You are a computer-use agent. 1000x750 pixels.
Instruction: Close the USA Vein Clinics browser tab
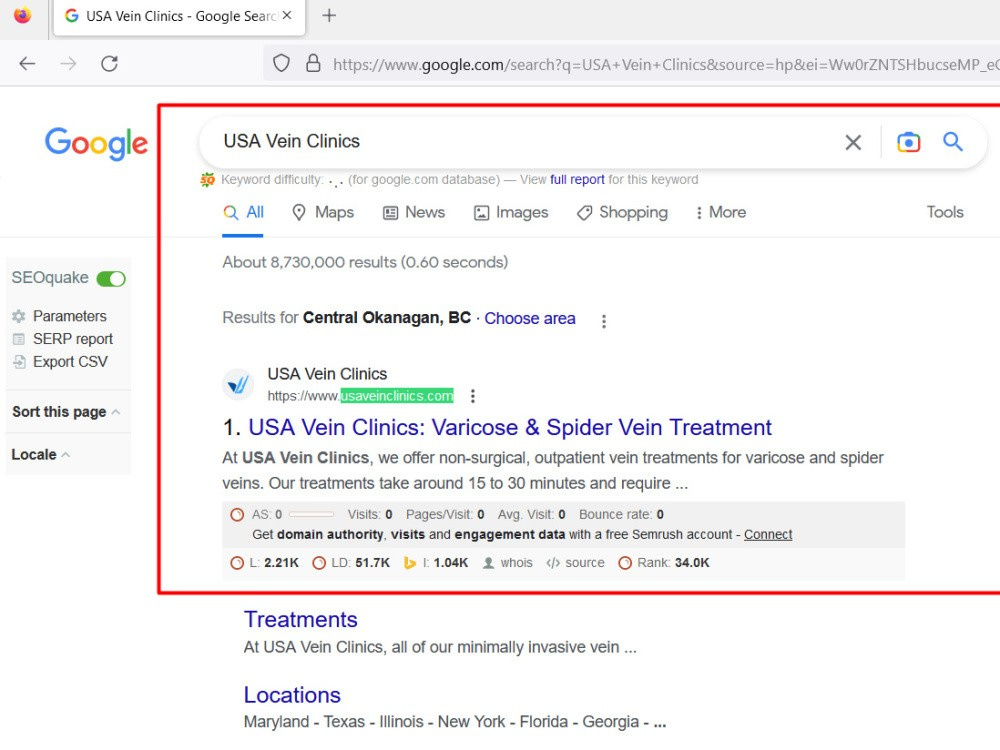pos(287,15)
